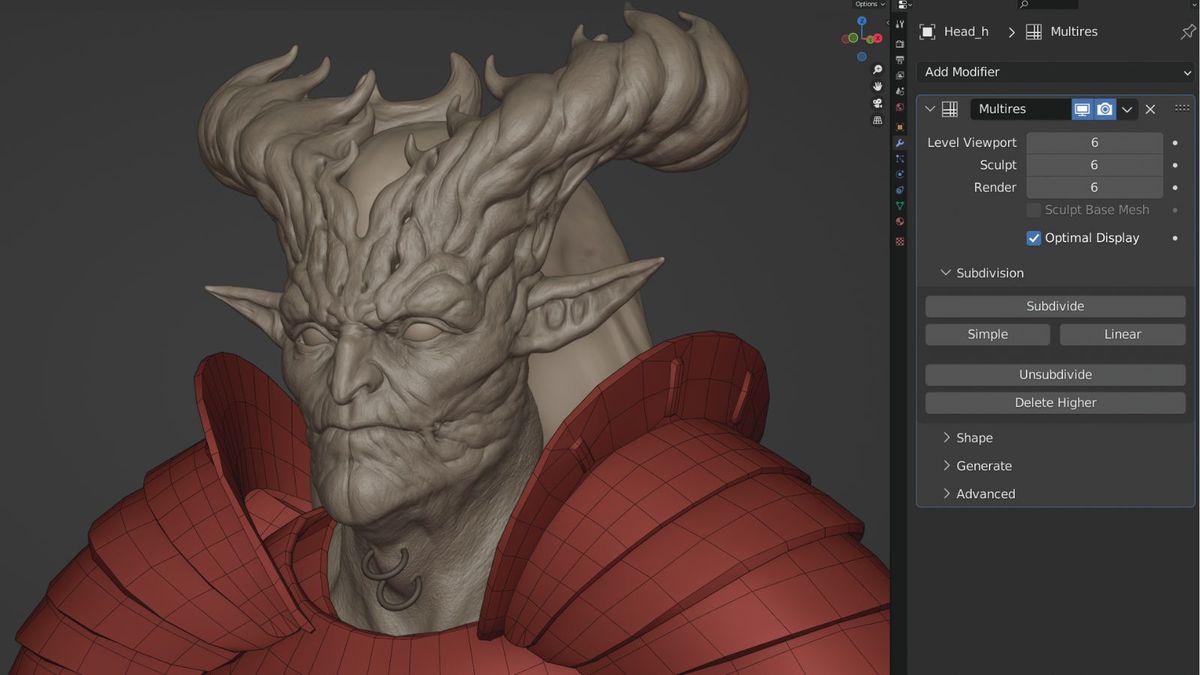Expand the Advanced section
The height and width of the screenshot is (675, 1200).
point(986,493)
